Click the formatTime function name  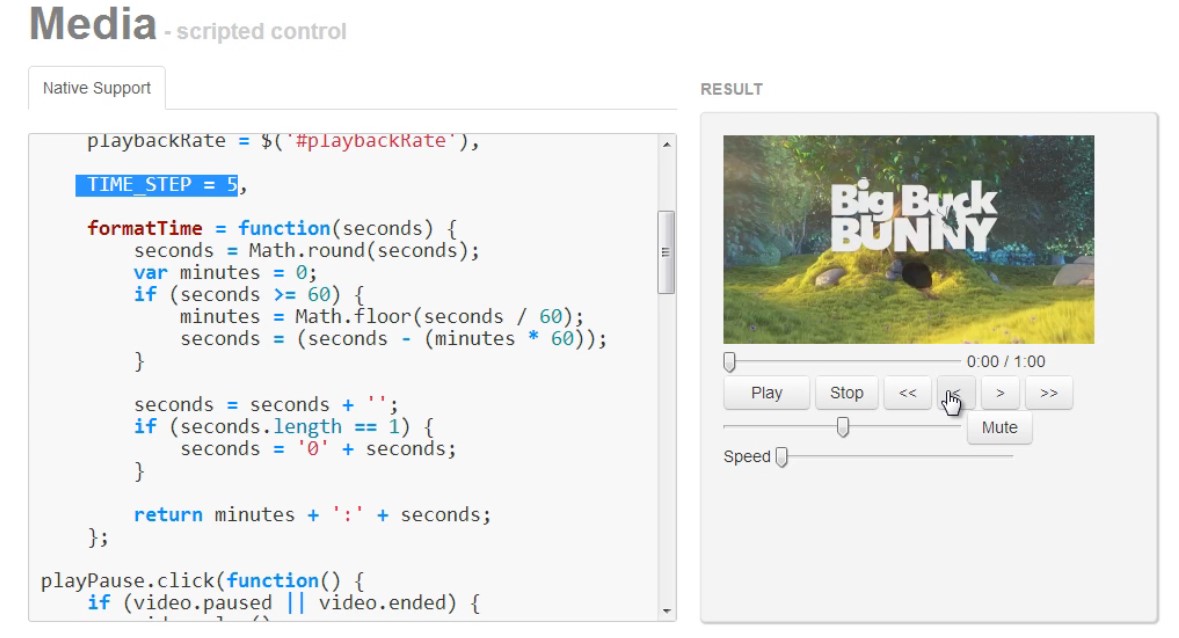[145, 228]
